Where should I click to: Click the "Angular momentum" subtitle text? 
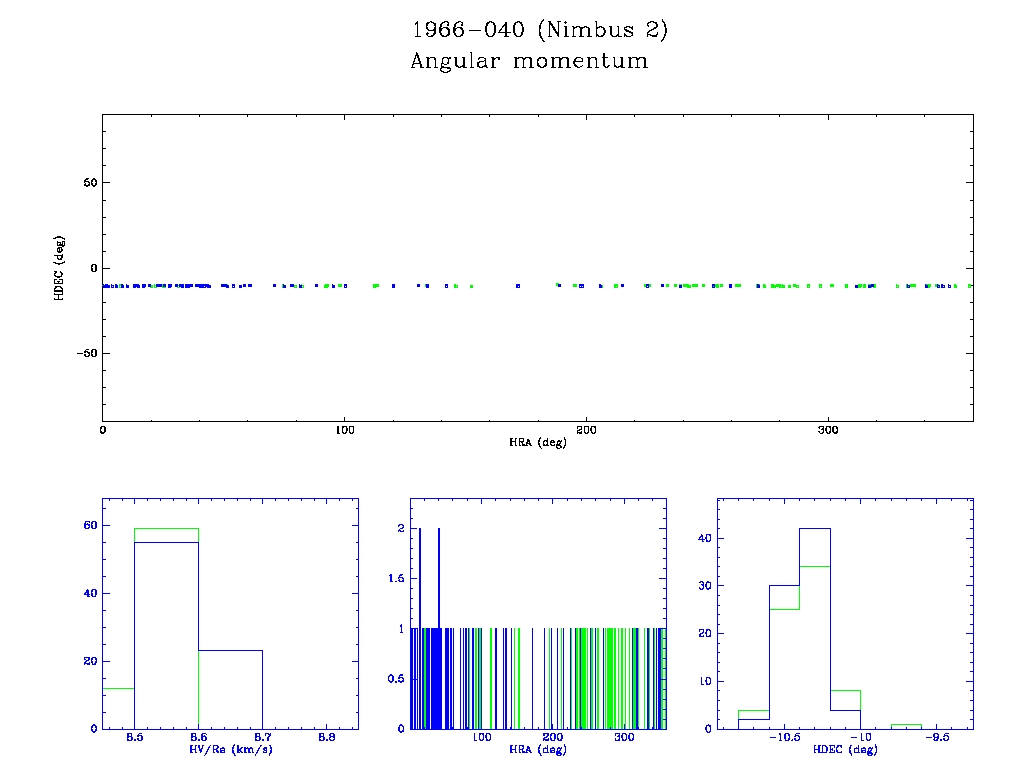click(x=529, y=62)
